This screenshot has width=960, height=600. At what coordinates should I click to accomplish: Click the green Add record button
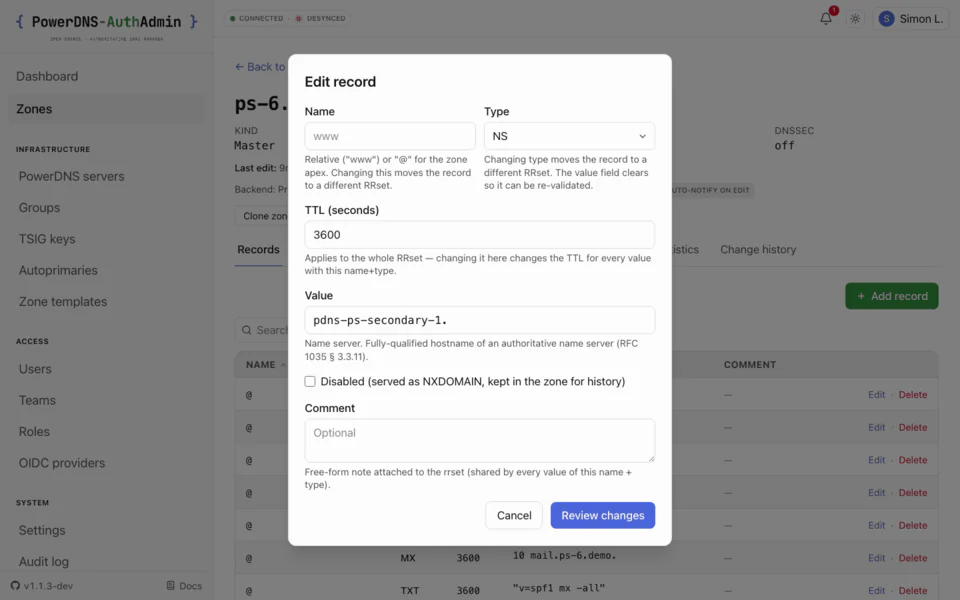point(891,296)
